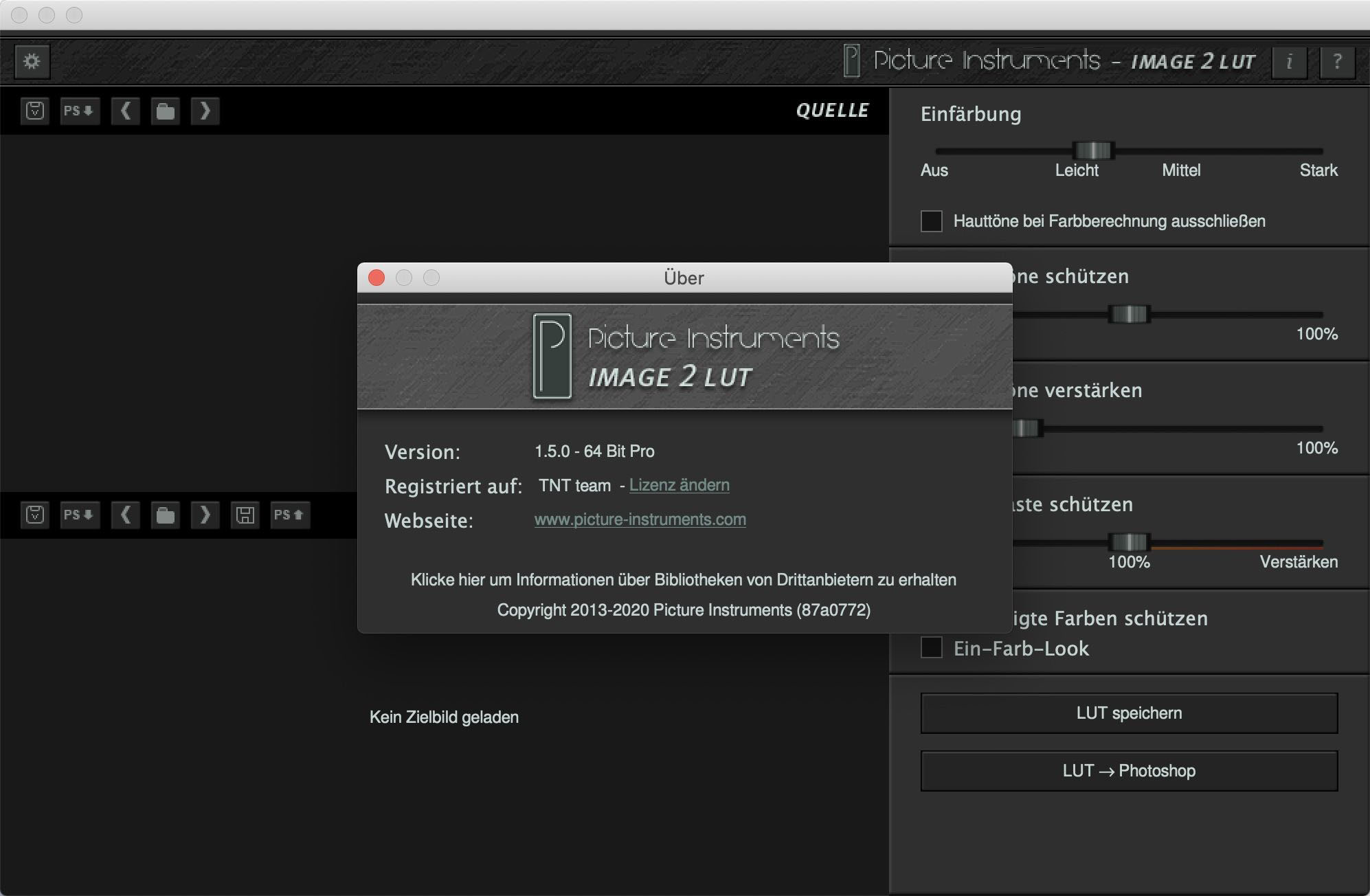Viewport: 1370px width, 896px height.
Task: Visit www.picture-instruments.com link
Action: point(640,519)
